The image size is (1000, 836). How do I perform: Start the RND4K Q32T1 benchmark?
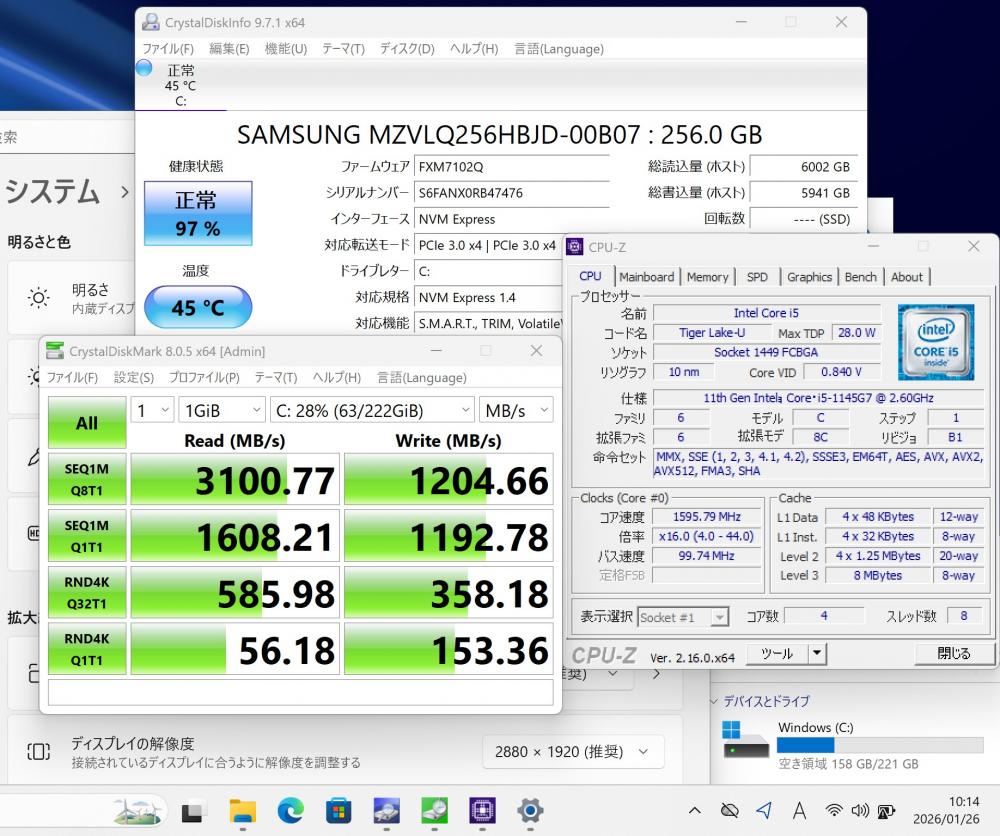[87, 593]
